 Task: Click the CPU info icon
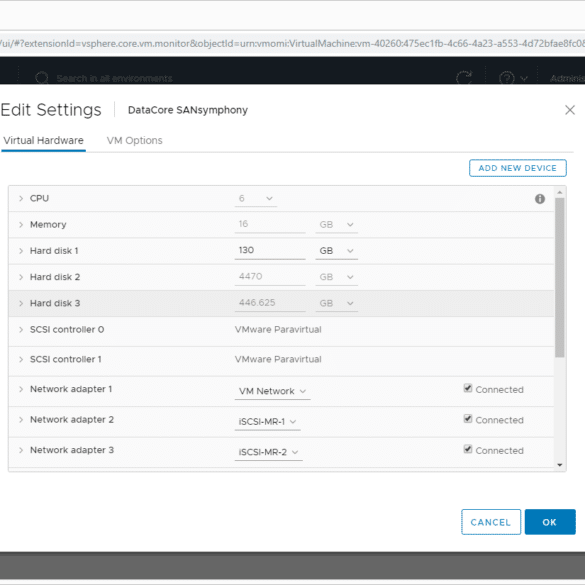tap(539, 199)
